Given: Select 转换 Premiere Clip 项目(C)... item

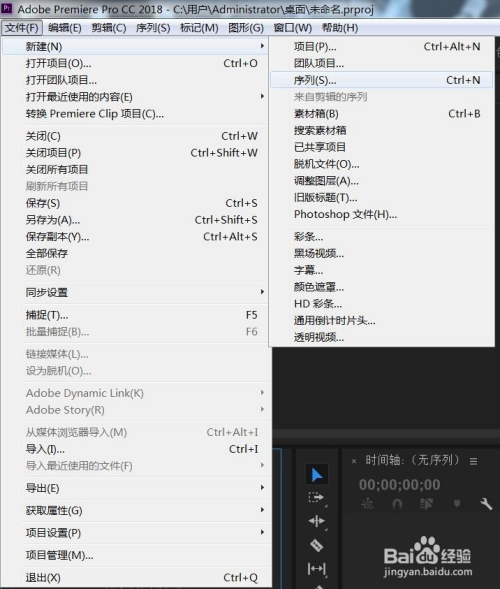Looking at the screenshot, I should coord(135,113).
